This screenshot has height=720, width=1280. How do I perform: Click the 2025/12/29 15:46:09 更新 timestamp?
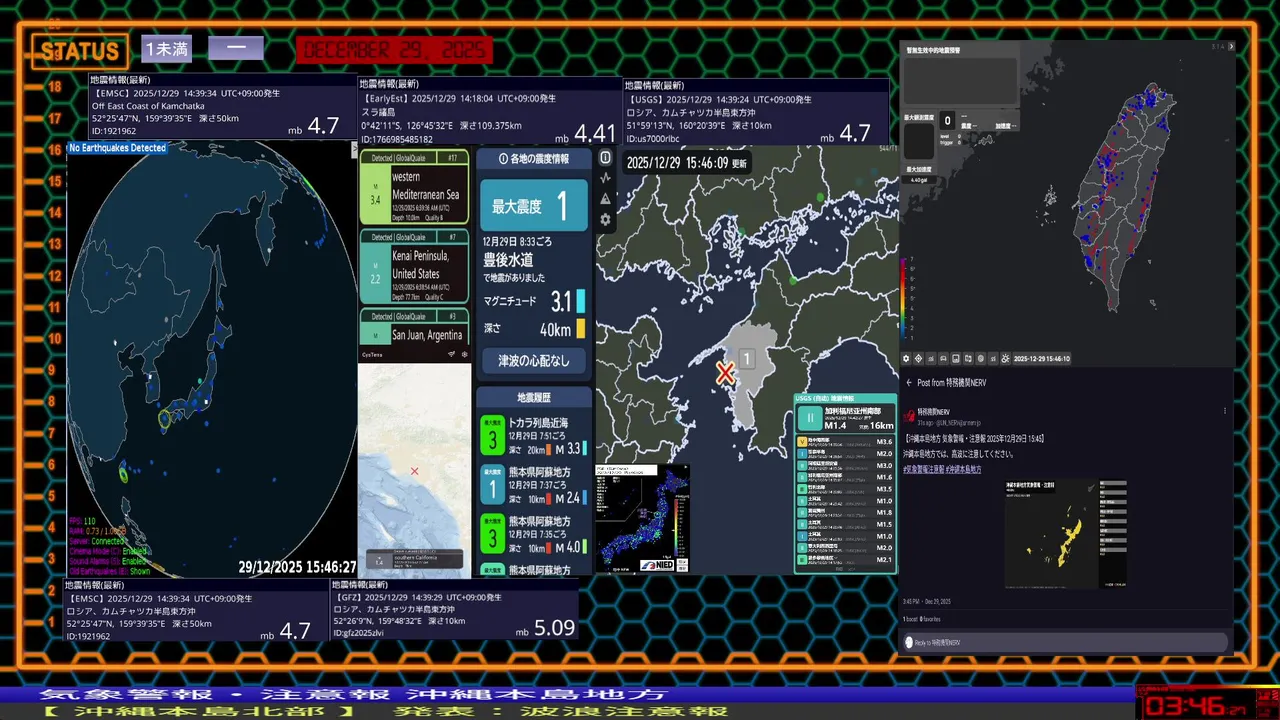(x=687, y=162)
